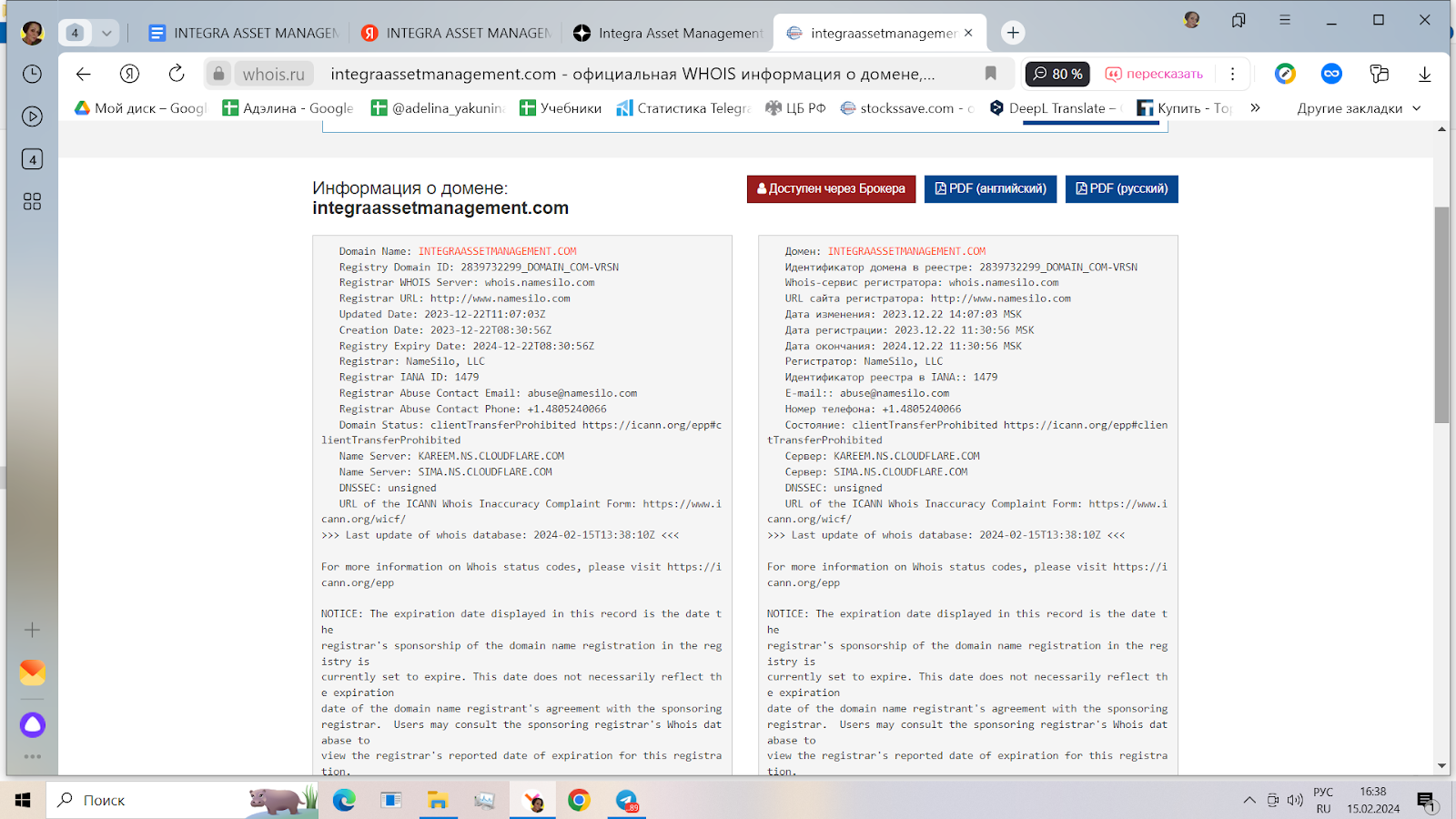Open File Explorer in taskbar

[x=438, y=800]
